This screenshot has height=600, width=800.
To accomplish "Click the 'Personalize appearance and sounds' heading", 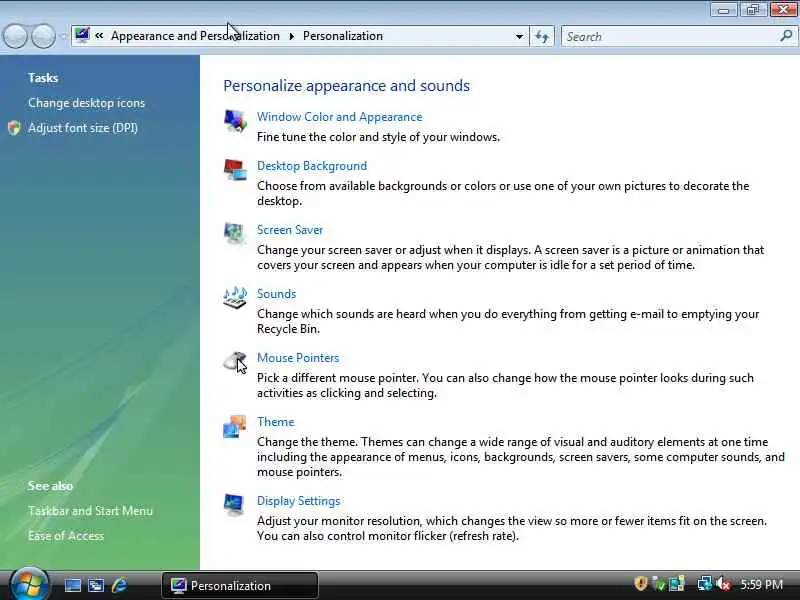I will click(x=346, y=86).
